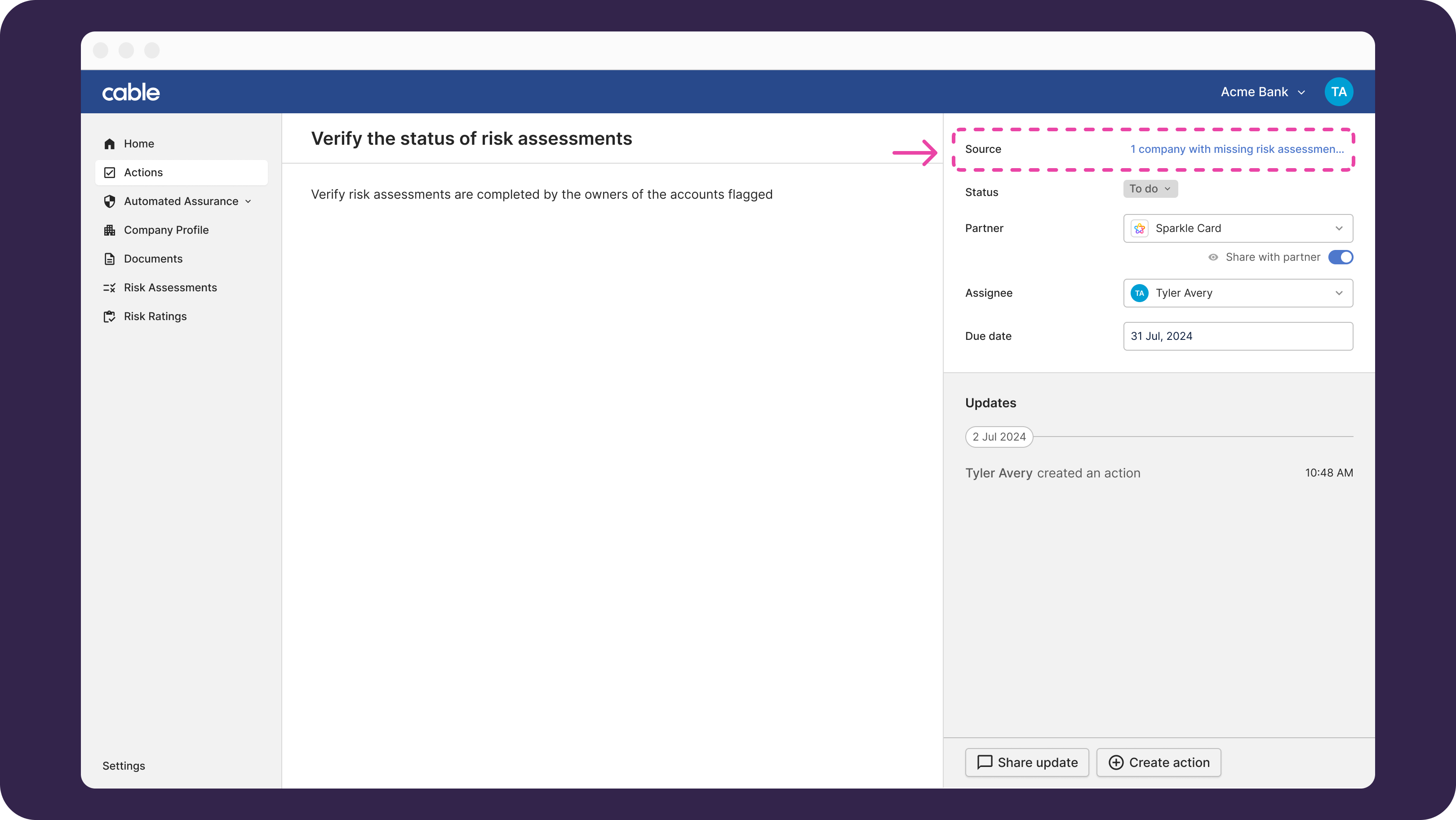Click the Home house icon in sidebar
1456x820 pixels.
pos(110,144)
